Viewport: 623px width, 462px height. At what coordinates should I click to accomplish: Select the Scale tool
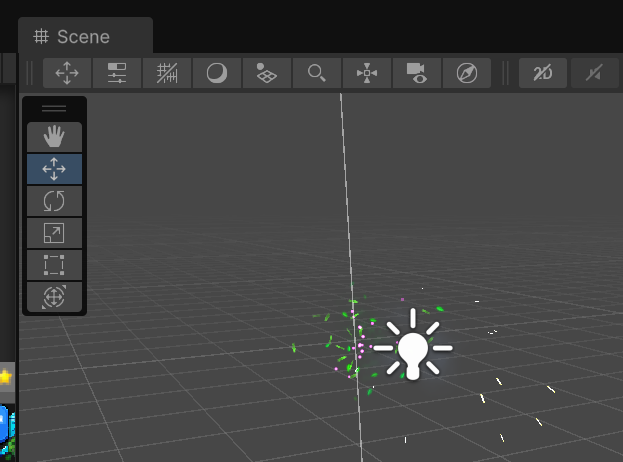(x=54, y=233)
